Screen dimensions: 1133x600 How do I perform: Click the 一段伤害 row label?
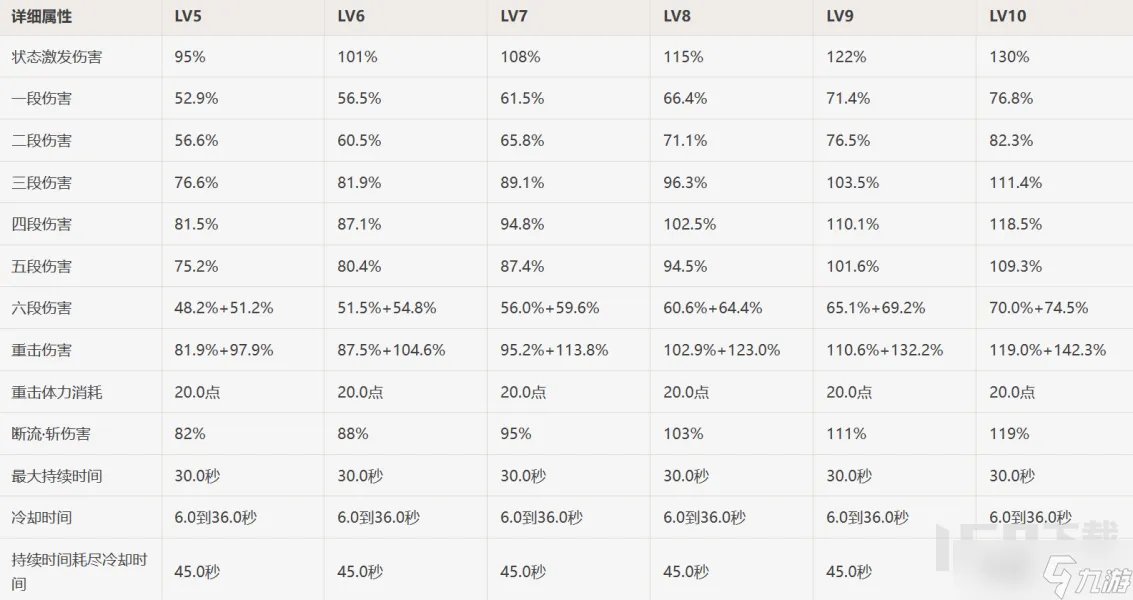tap(41, 99)
